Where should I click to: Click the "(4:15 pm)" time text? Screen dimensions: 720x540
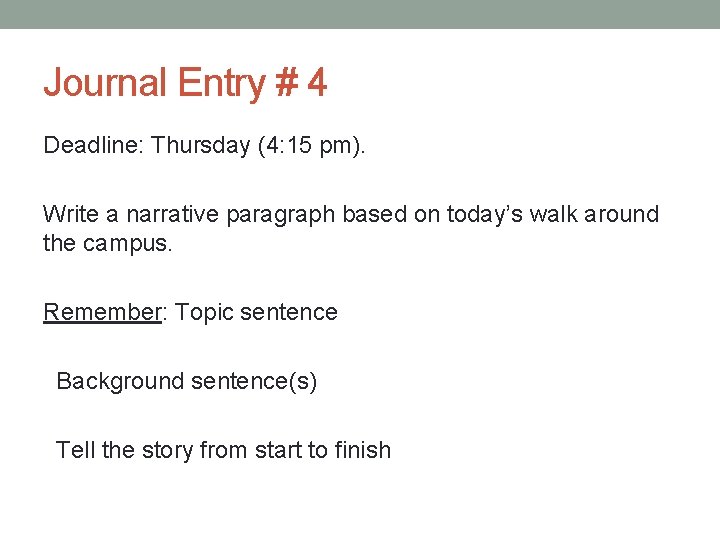tap(311, 146)
